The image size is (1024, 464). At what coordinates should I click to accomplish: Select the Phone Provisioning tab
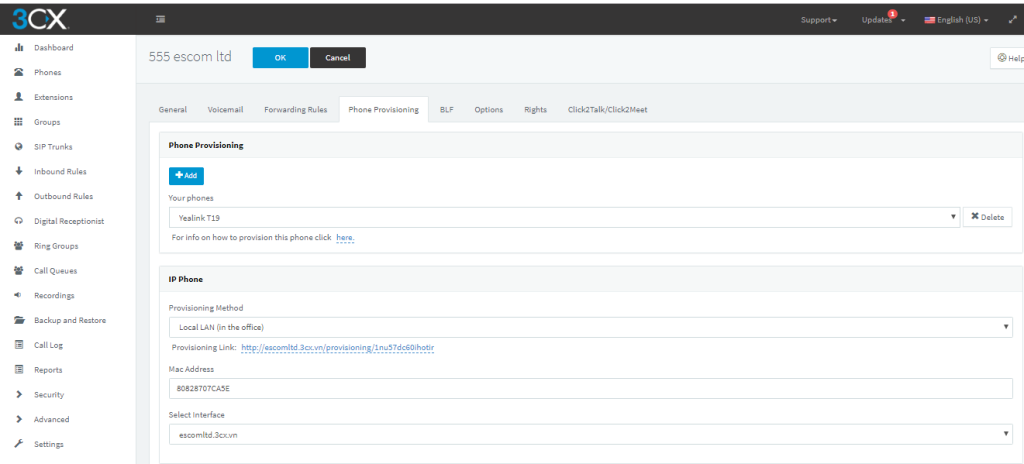(383, 110)
